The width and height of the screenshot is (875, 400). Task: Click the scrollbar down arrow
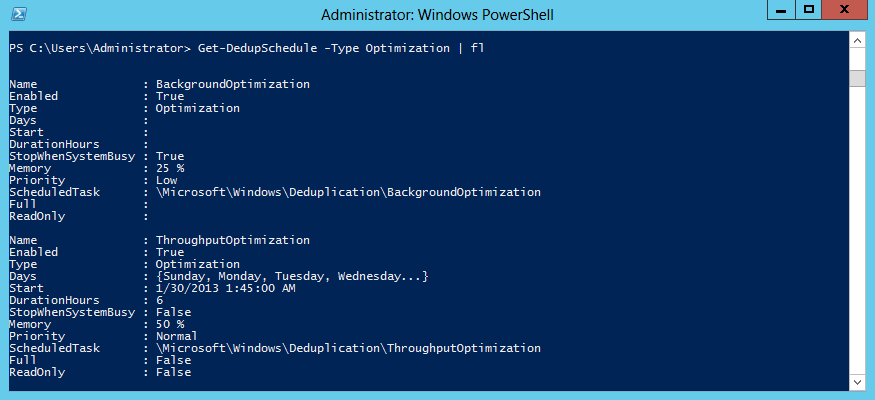(857, 382)
